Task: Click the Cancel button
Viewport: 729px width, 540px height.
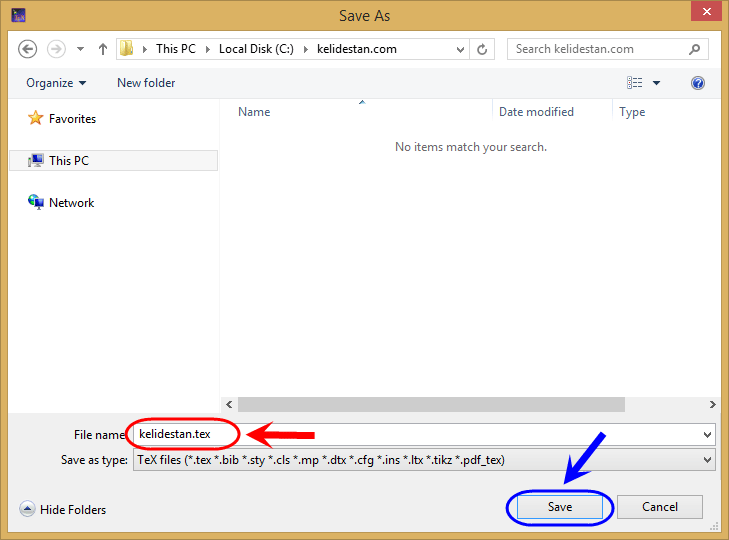Action: (x=660, y=507)
